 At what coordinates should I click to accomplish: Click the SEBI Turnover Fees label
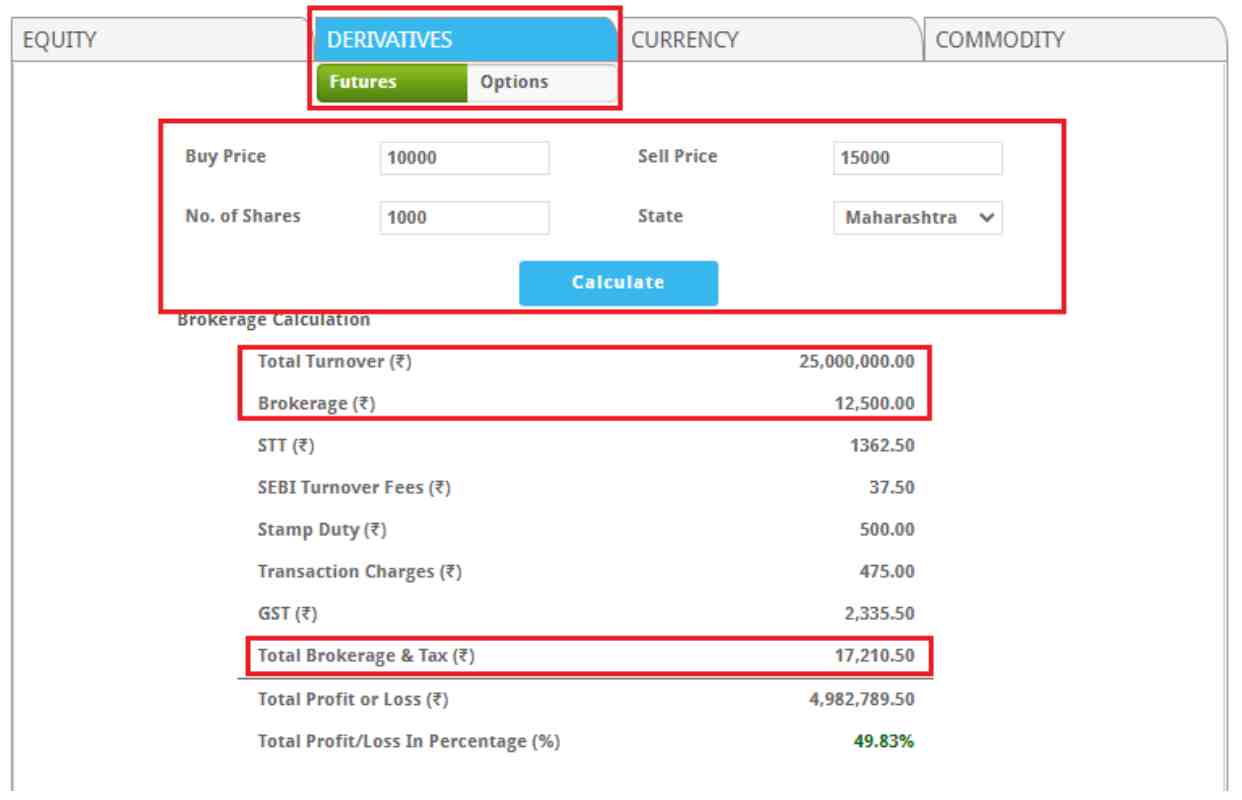tap(354, 488)
